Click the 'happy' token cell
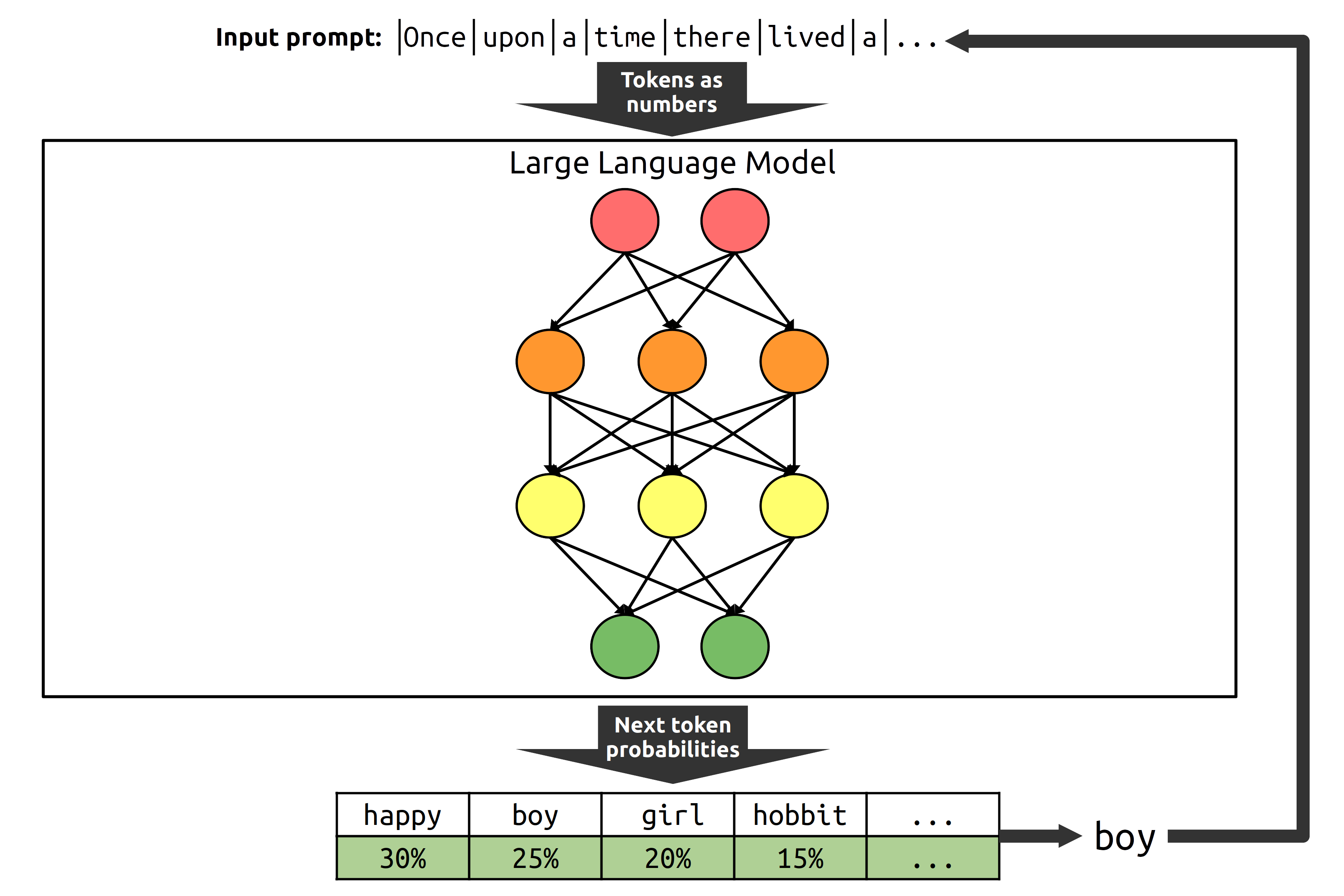1344x896 pixels. pos(403,815)
